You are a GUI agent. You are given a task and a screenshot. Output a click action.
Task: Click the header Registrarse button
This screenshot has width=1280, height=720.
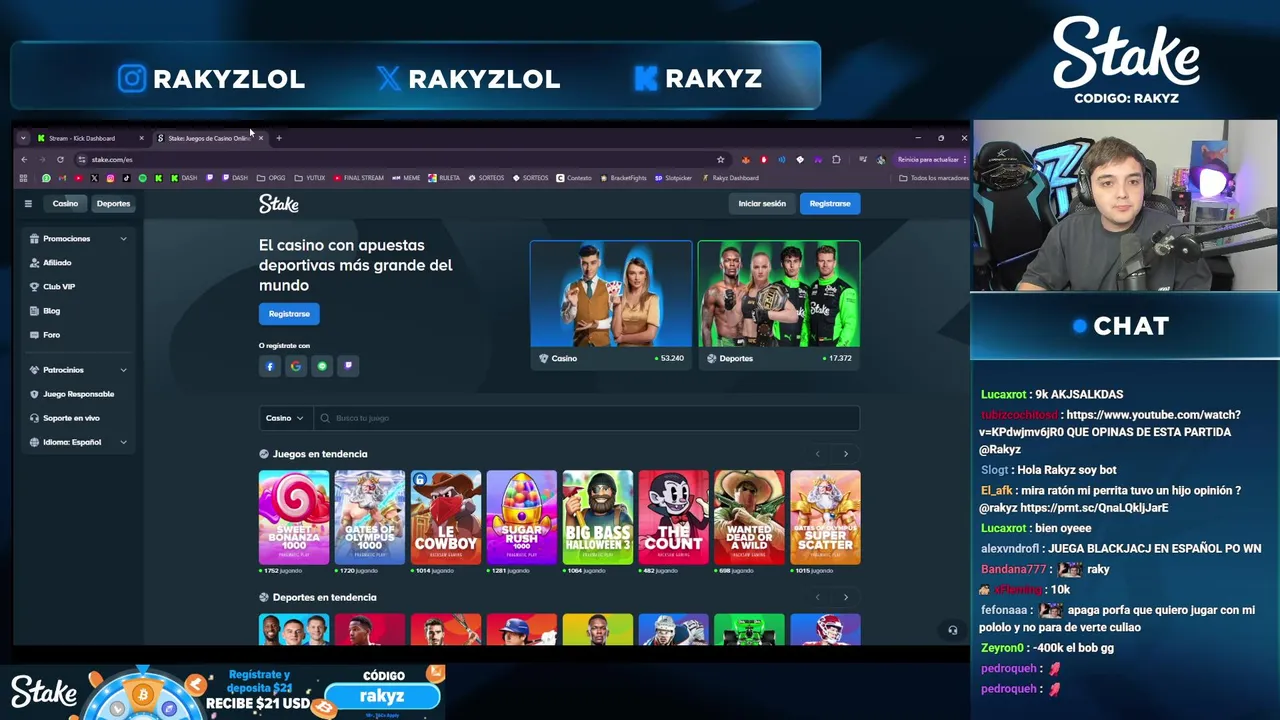pos(830,204)
